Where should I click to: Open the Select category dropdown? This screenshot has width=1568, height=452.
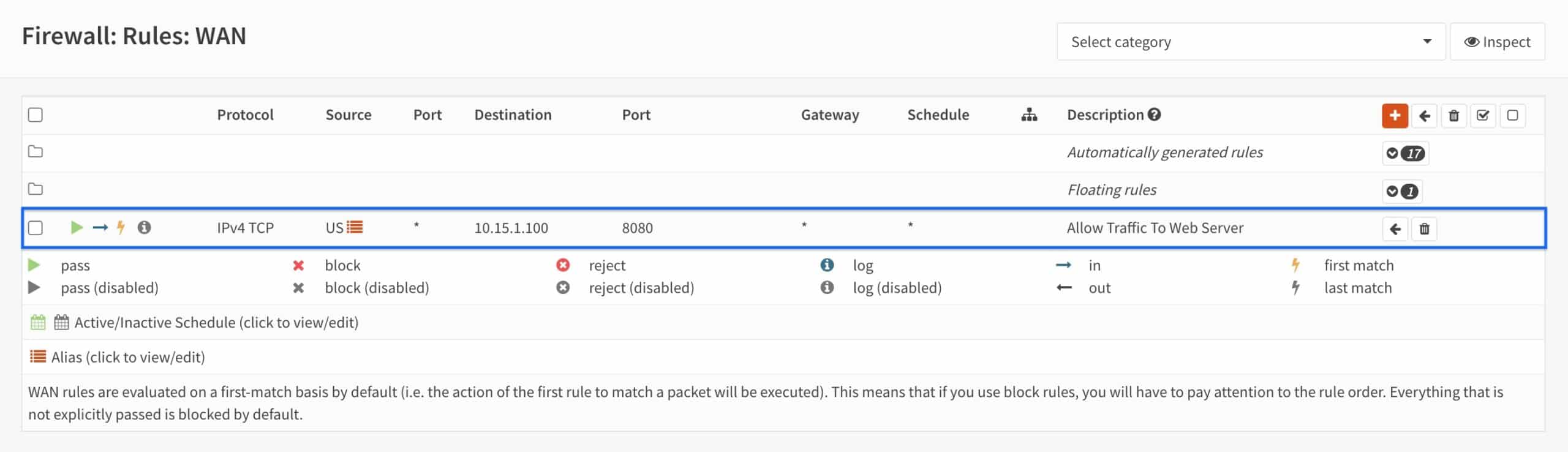coord(1251,42)
